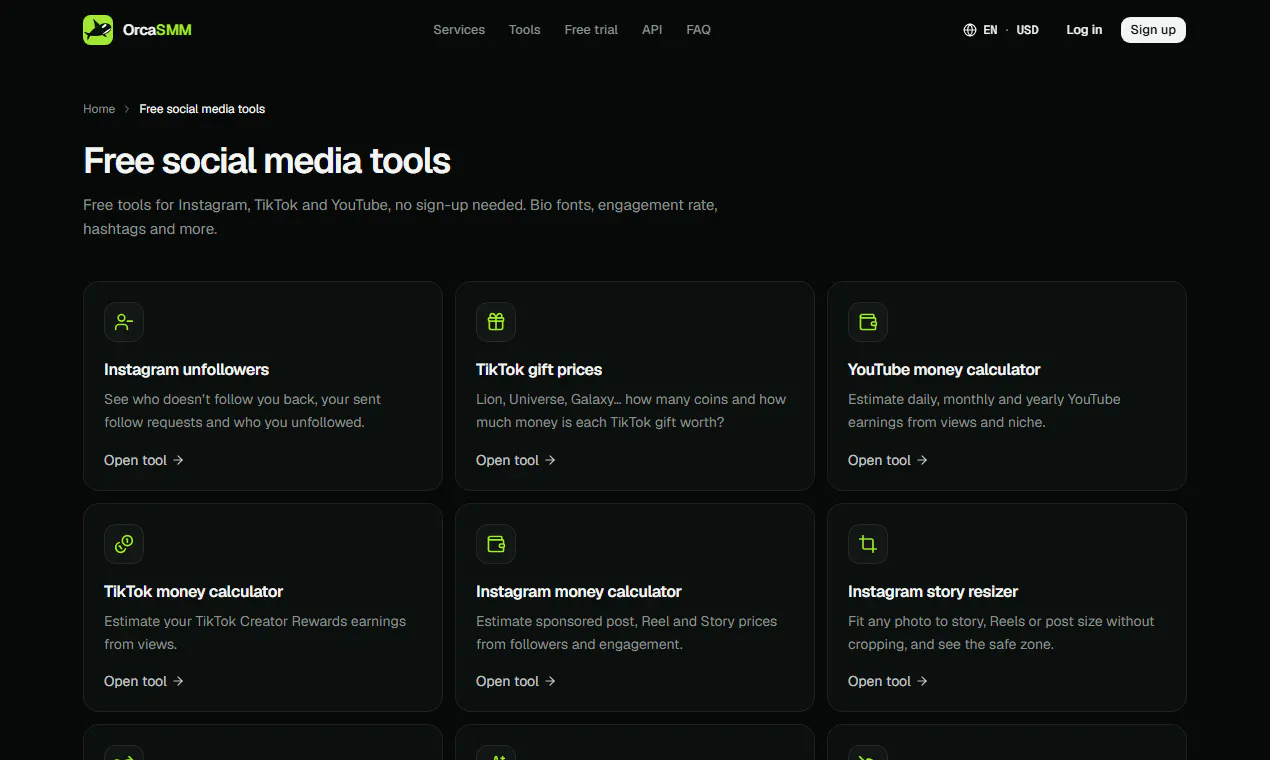Open the Tools navigation item
The image size is (1270, 760).
point(525,30)
